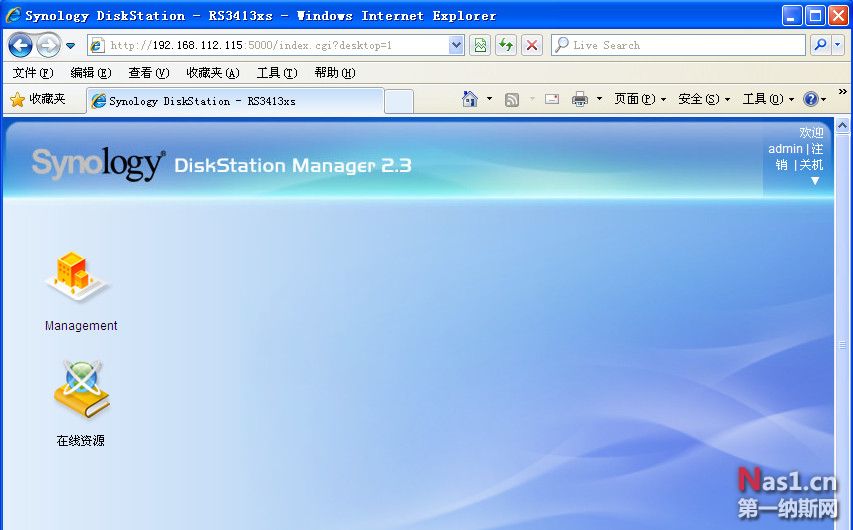Screen dimensions: 853x530
Task: Open a new blank tab
Action: [x=399, y=102]
